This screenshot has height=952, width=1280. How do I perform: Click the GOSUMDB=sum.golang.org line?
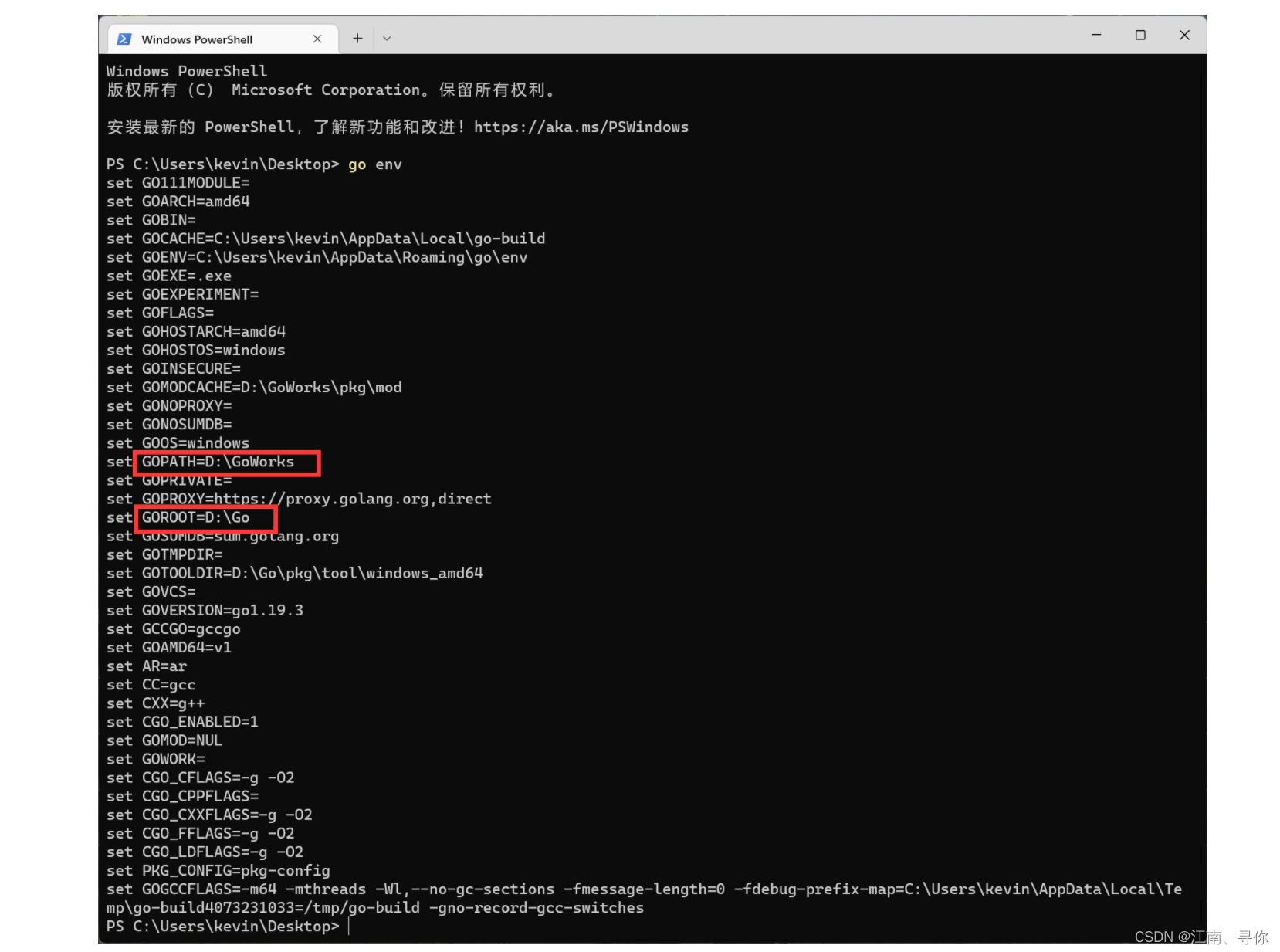click(x=223, y=536)
